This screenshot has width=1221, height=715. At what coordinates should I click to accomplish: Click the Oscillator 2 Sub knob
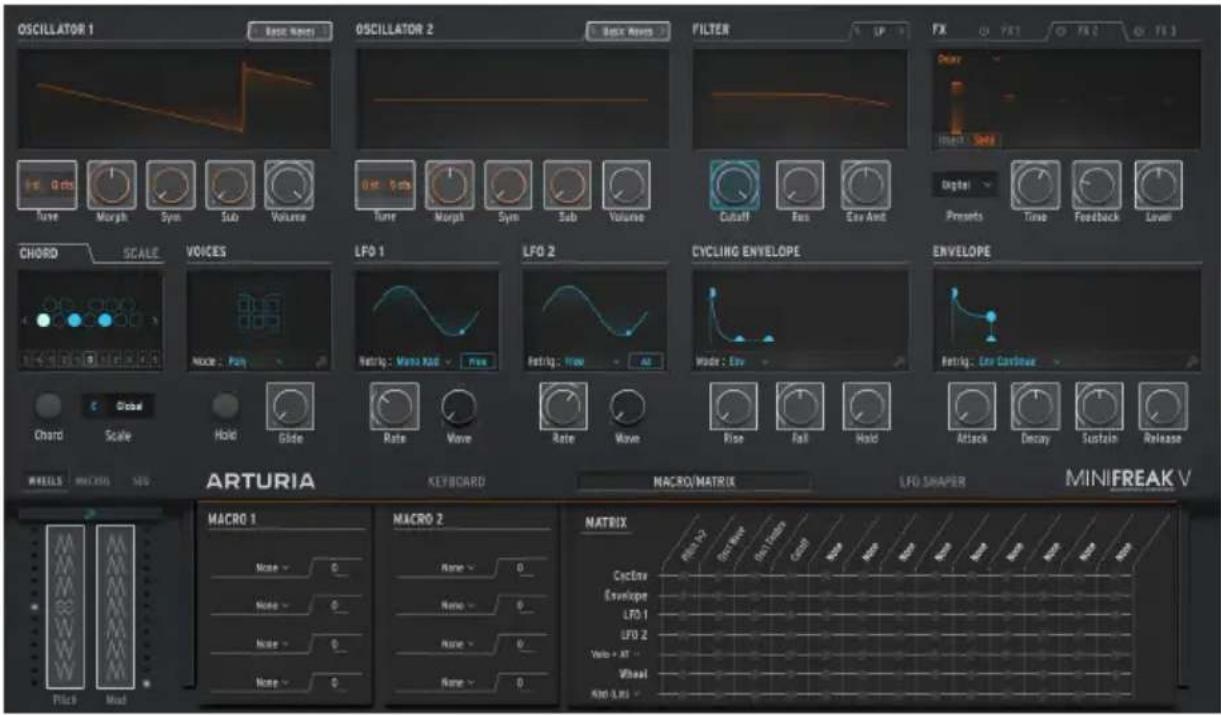(x=567, y=184)
